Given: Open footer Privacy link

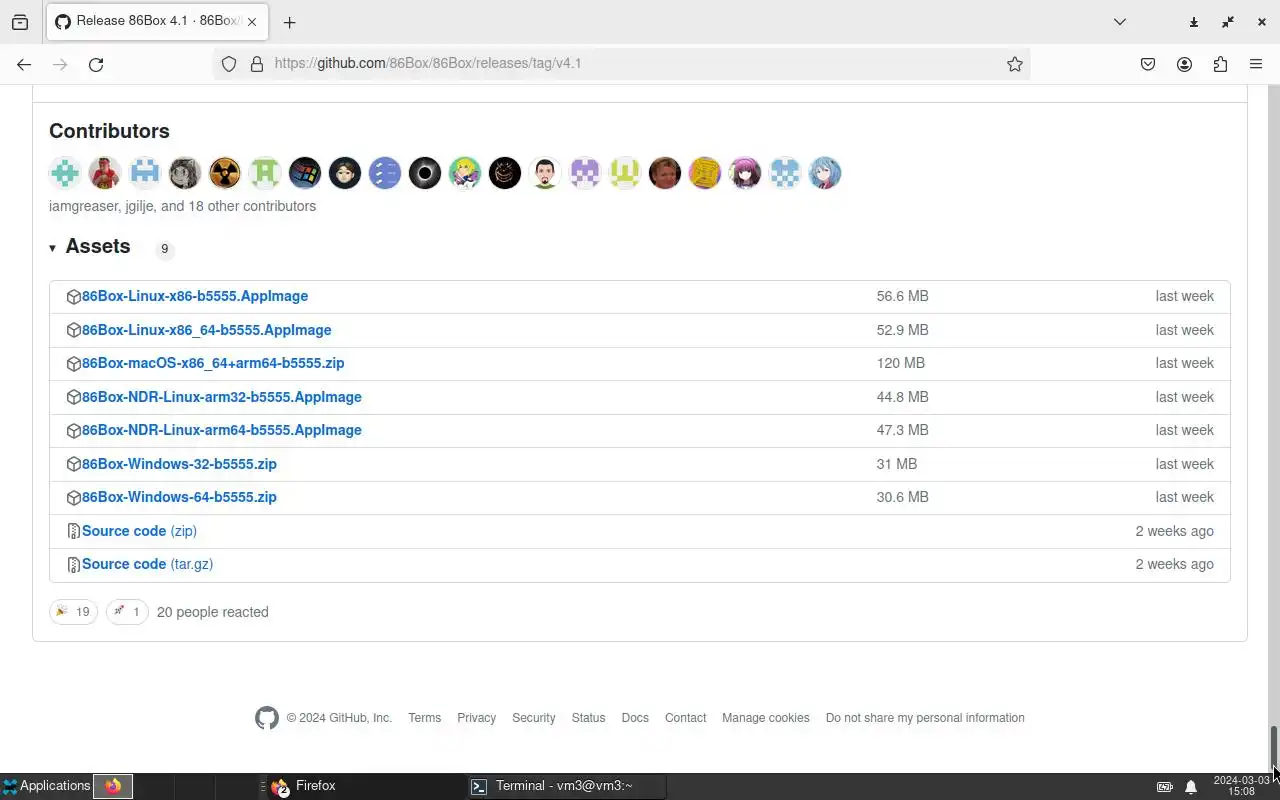Looking at the screenshot, I should point(476,718).
